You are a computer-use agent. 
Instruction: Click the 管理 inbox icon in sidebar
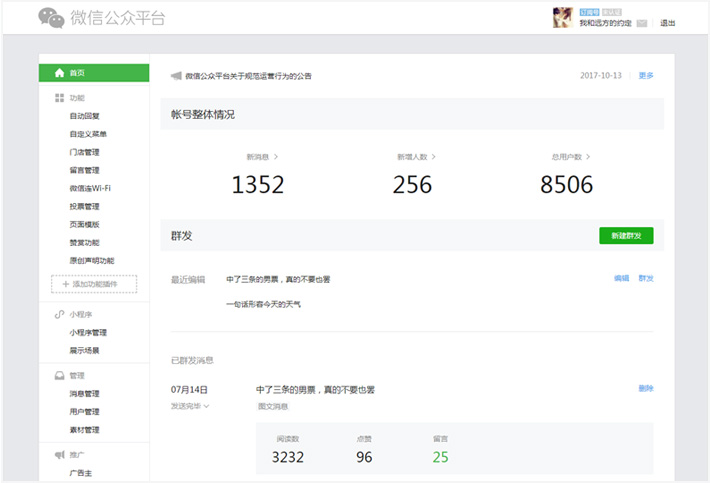[x=59, y=376]
